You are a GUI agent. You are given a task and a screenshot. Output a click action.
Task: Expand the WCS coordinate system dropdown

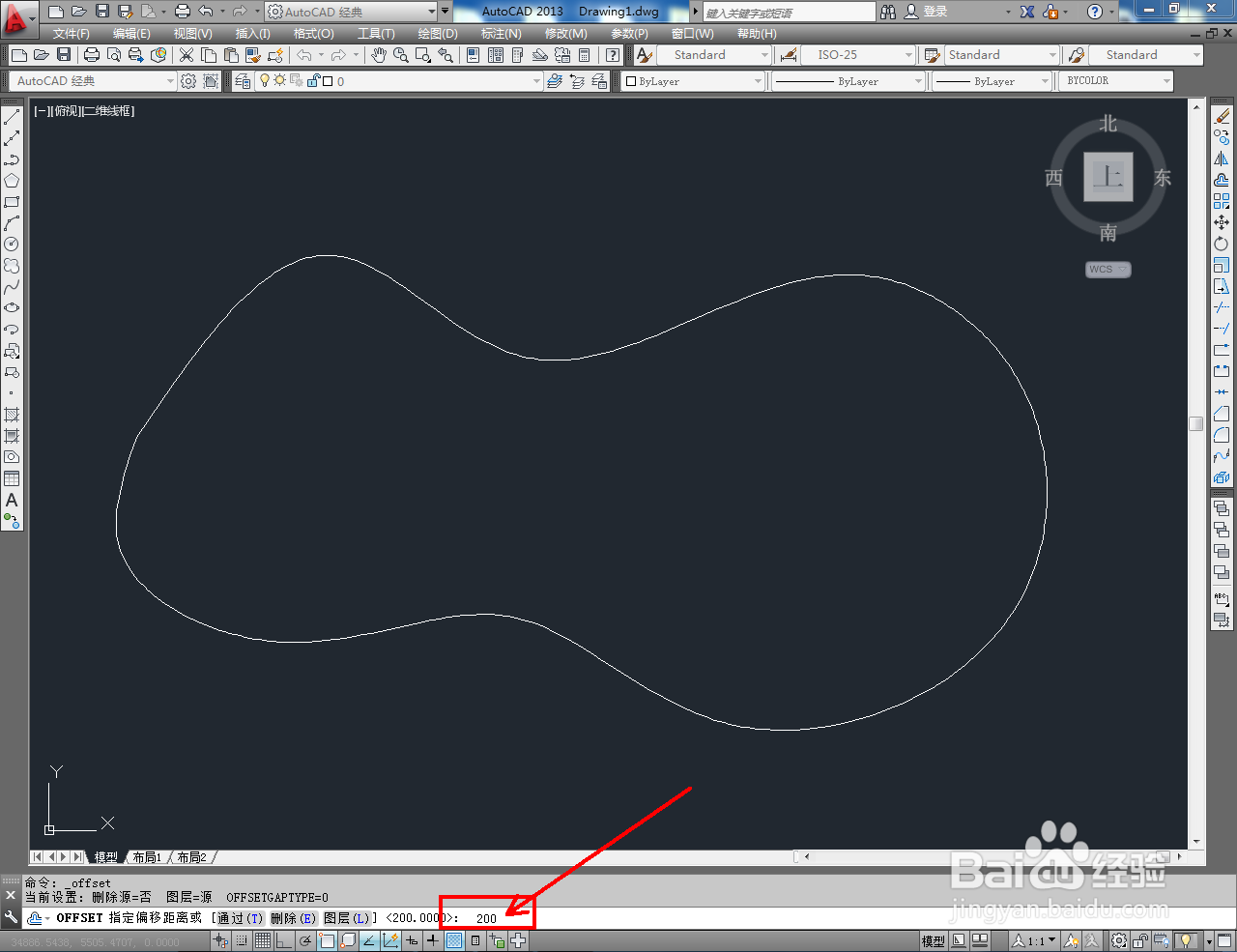[1108, 270]
